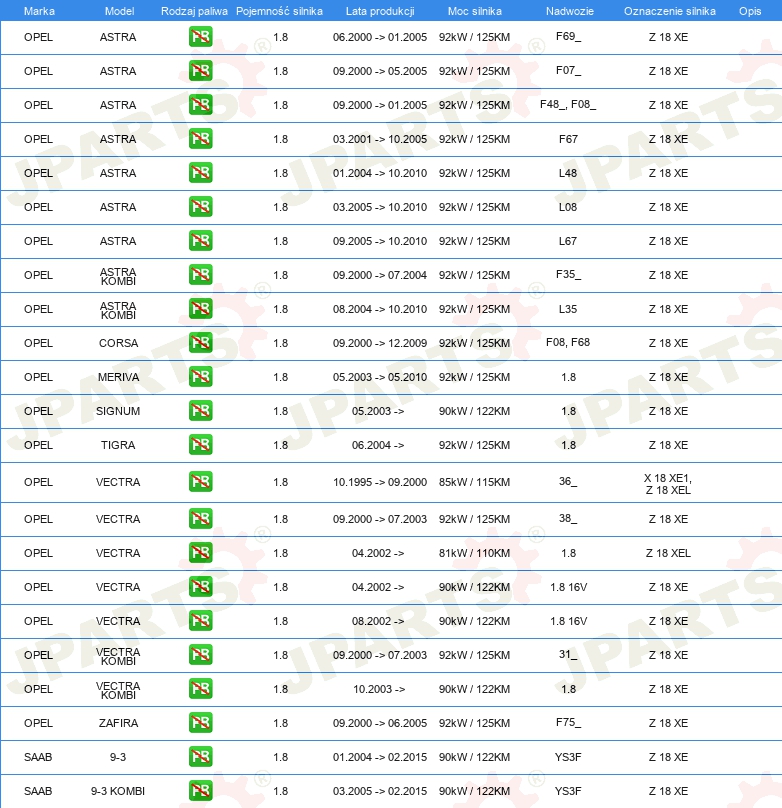Screen dimensions: 782x808
Task: Click the fuel icon in the Vectra 38_ row
Action: 200,519
